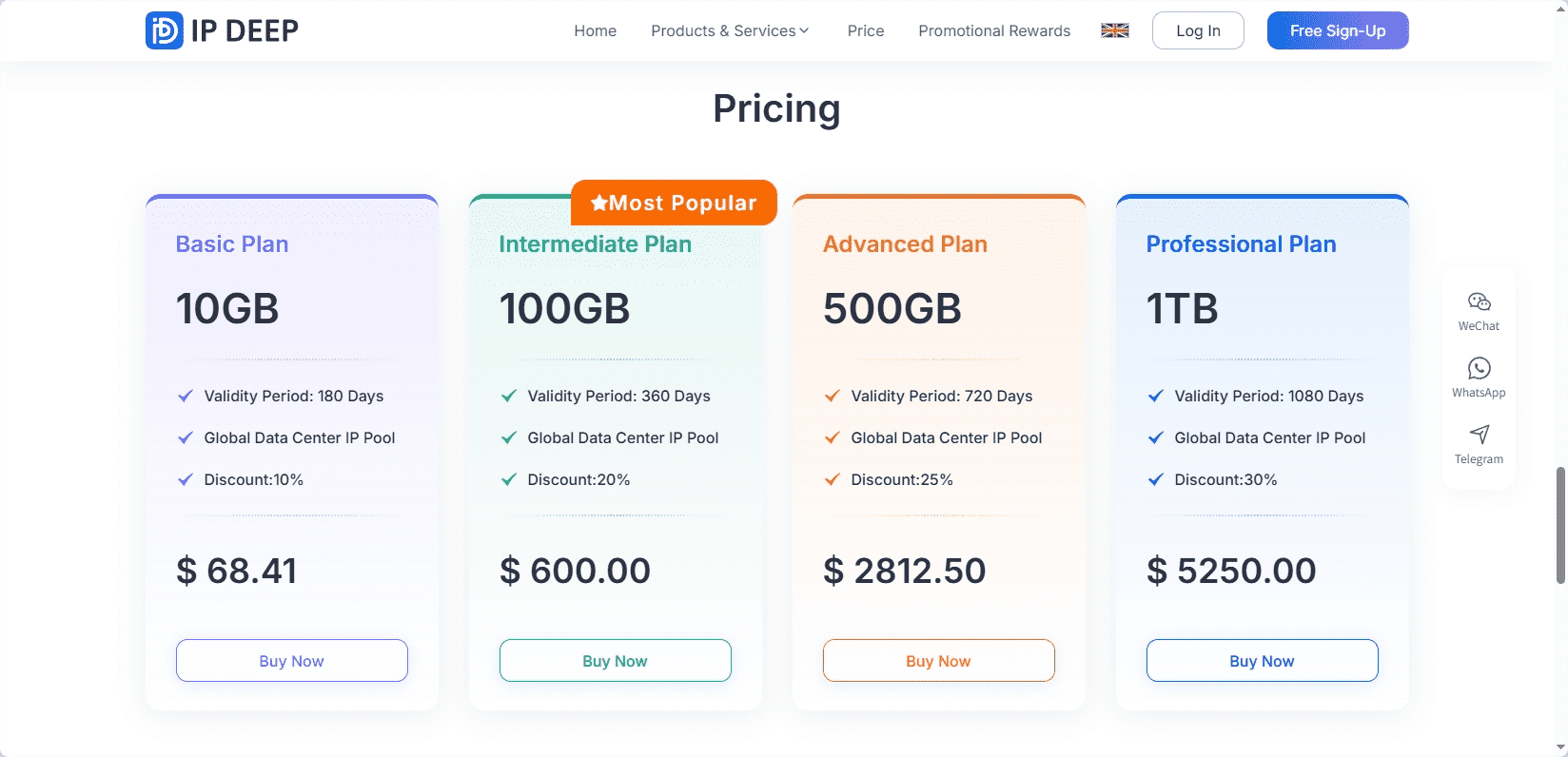The width and height of the screenshot is (1568, 757).
Task: Click the Most Popular star badge
Action: pos(674,203)
